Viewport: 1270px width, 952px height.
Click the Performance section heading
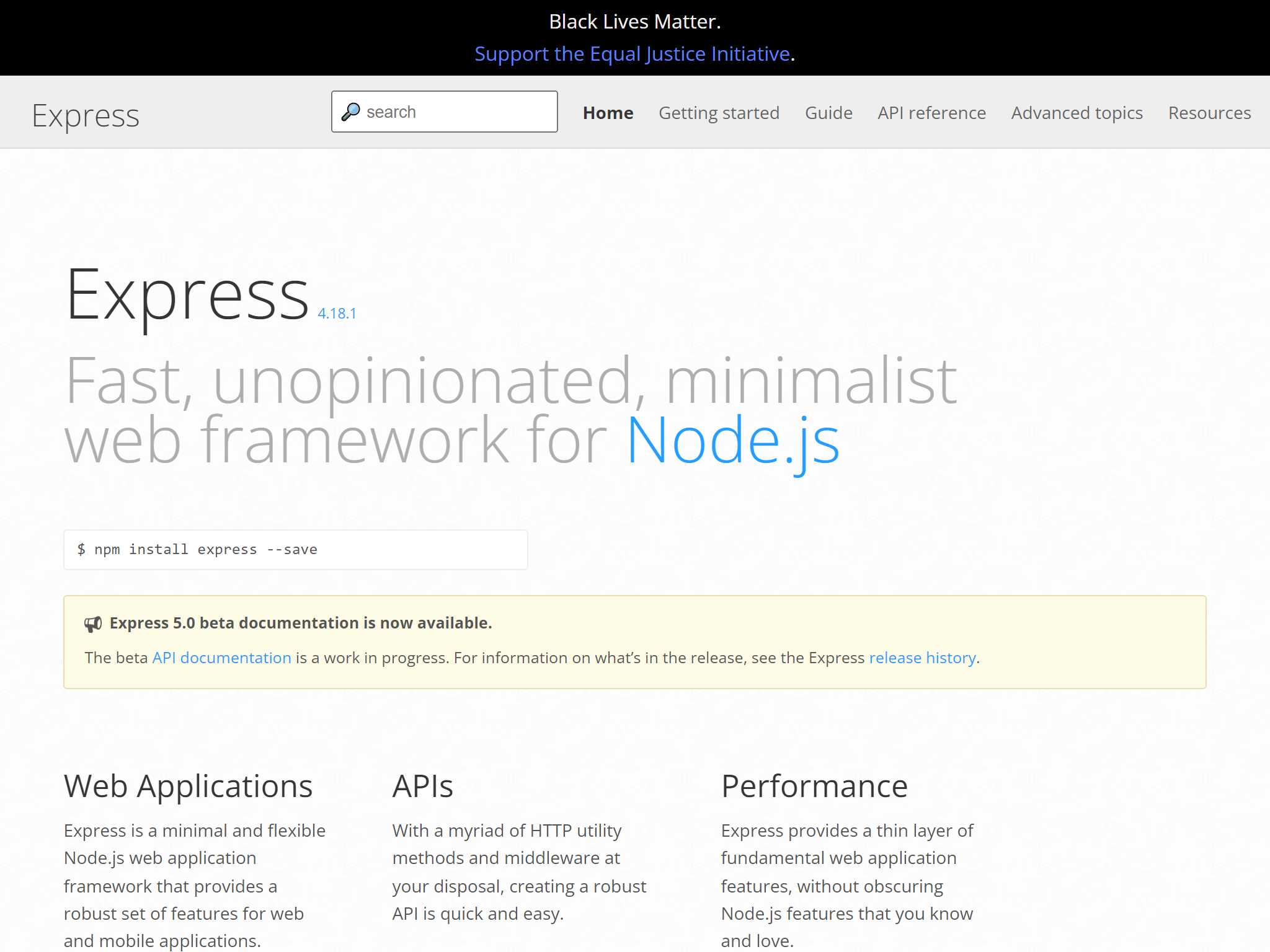(x=814, y=786)
